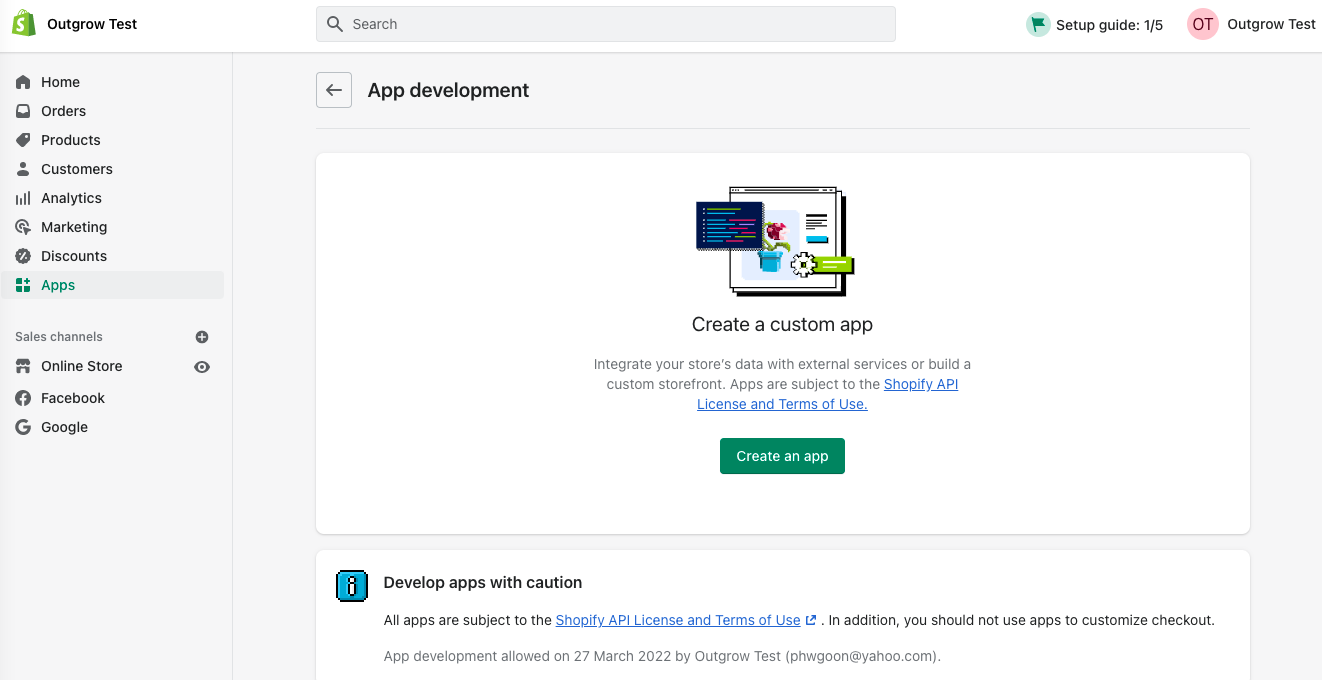Go back using the arrow button

point(334,90)
